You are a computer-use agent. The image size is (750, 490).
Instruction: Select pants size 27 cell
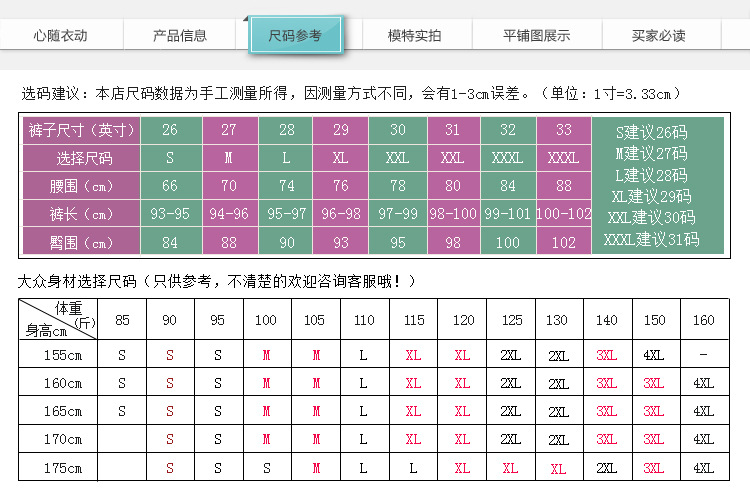(230, 130)
